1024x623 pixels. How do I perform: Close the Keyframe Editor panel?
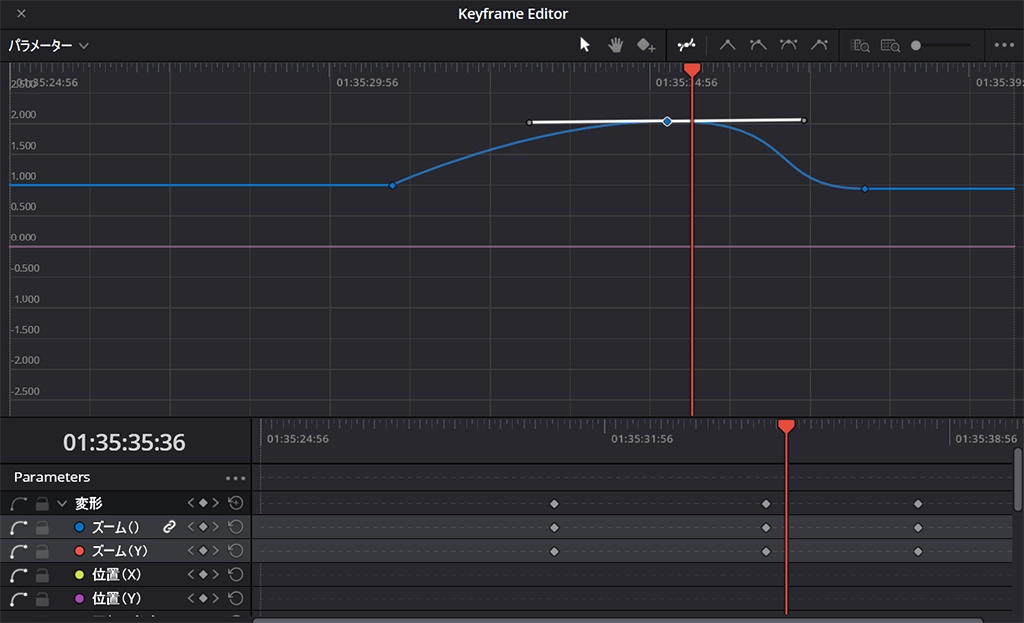[x=22, y=14]
